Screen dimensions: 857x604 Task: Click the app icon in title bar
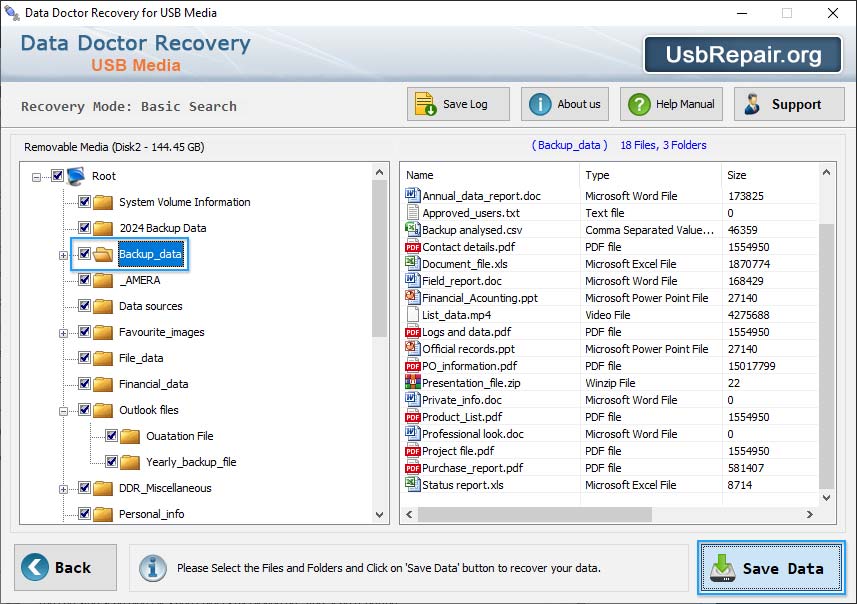(x=11, y=12)
